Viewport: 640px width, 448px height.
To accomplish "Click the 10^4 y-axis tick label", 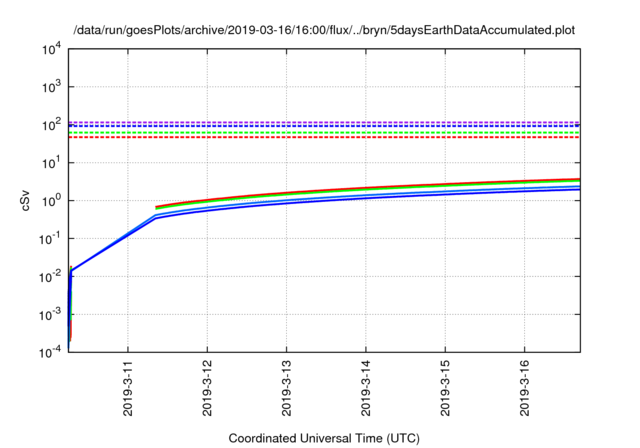I will pos(52,49).
